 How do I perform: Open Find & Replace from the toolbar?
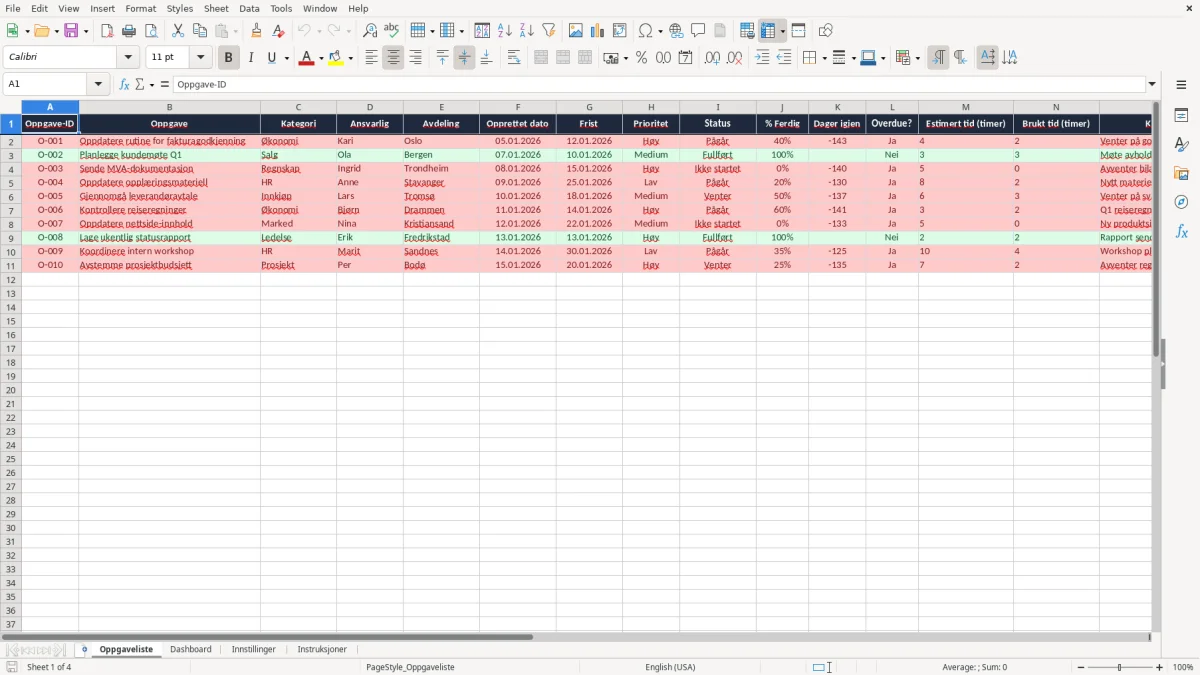(x=370, y=31)
